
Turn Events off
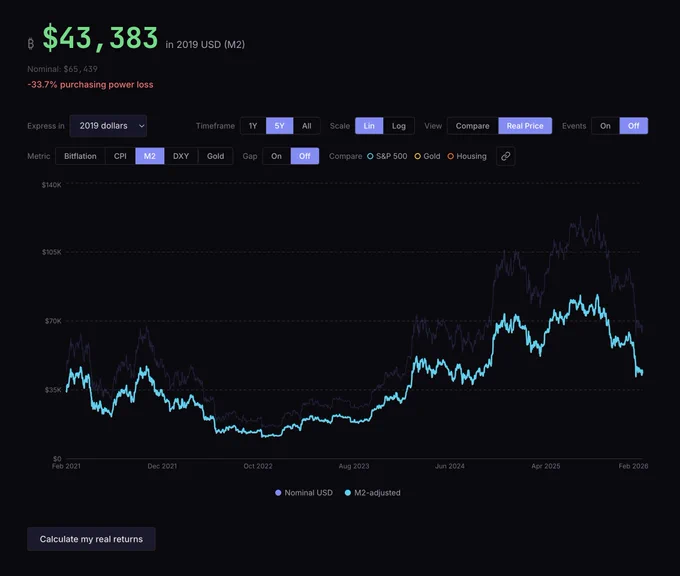(634, 126)
